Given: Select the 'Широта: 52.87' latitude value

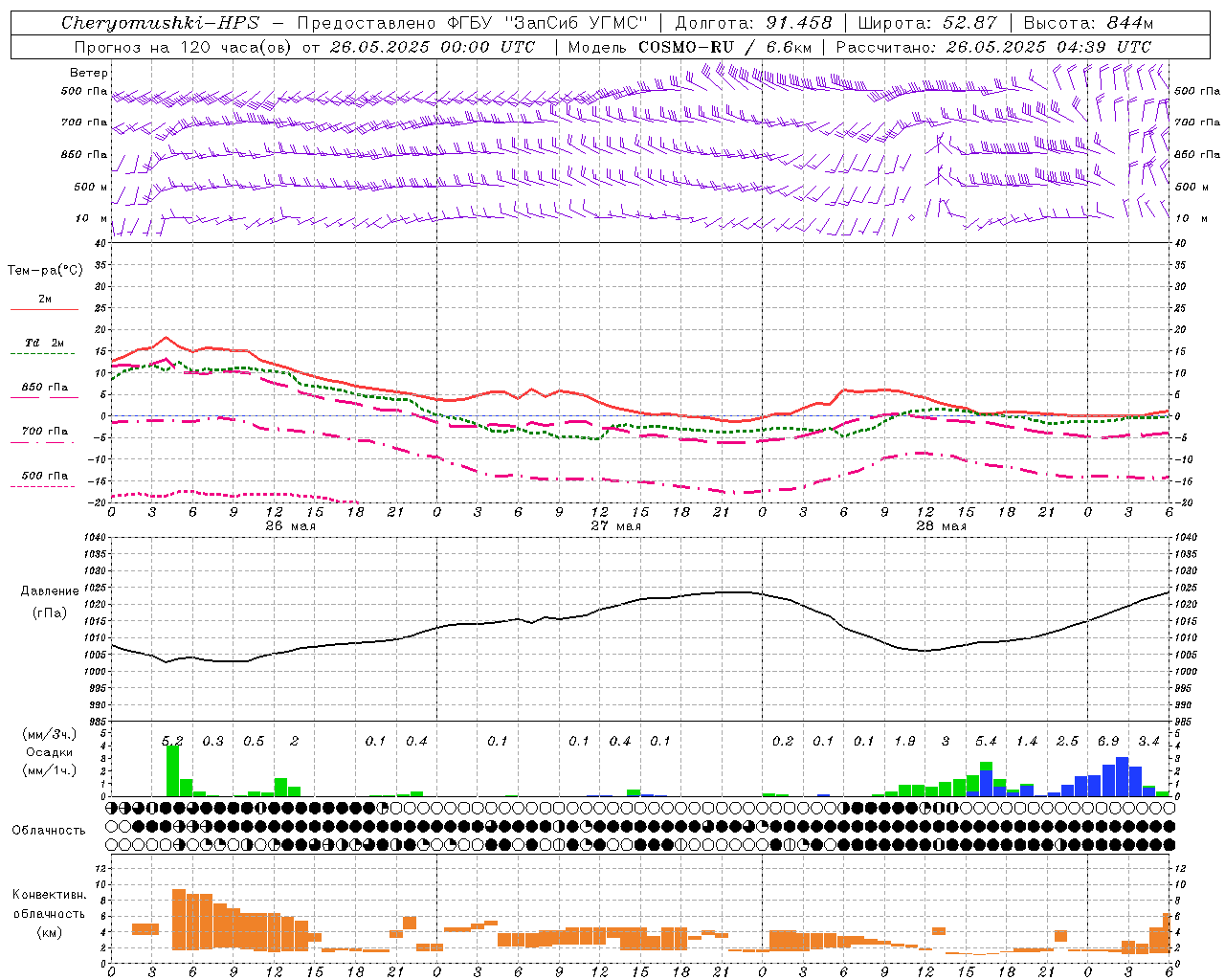Looking at the screenshot, I should (927, 23).
